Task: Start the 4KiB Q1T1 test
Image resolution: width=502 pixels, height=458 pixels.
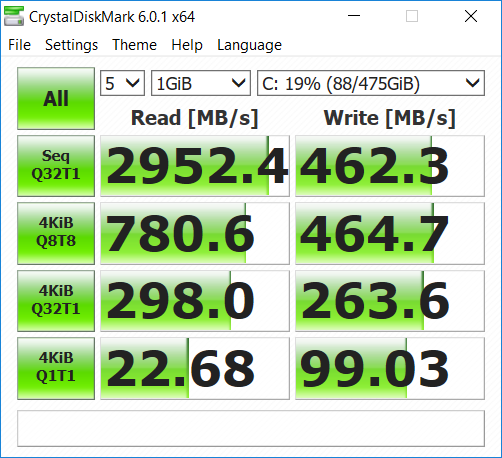Action: (56, 368)
